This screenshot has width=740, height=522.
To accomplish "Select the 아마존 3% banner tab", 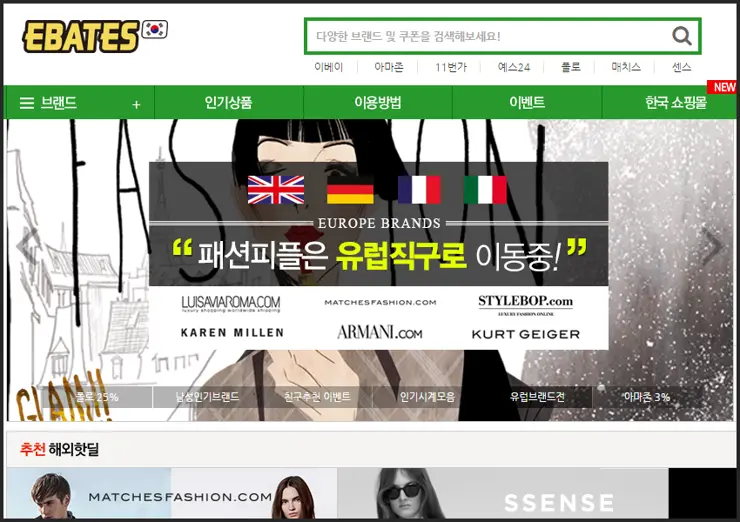I will pyautogui.click(x=647, y=397).
